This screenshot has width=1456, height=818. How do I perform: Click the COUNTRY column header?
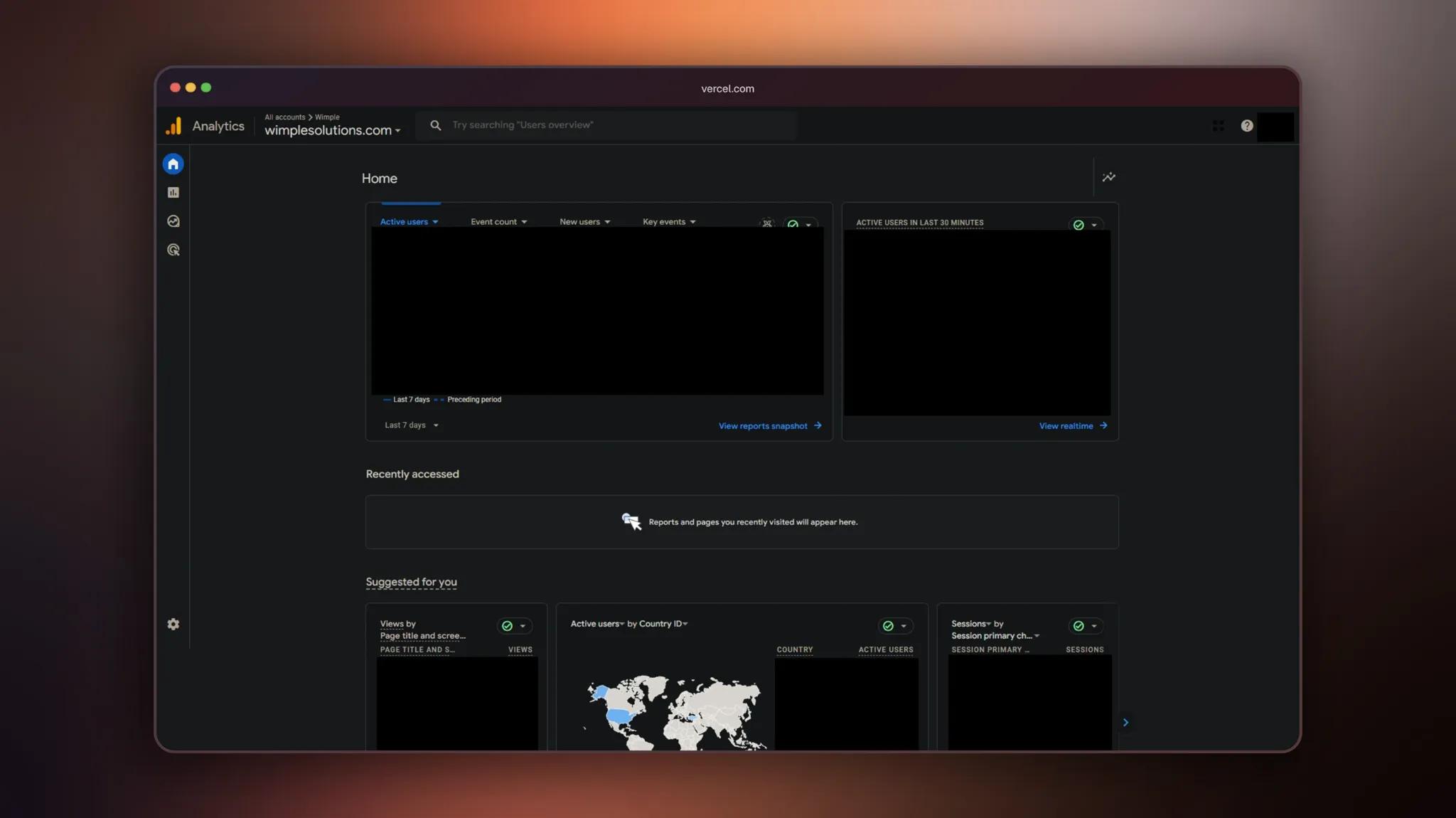794,650
